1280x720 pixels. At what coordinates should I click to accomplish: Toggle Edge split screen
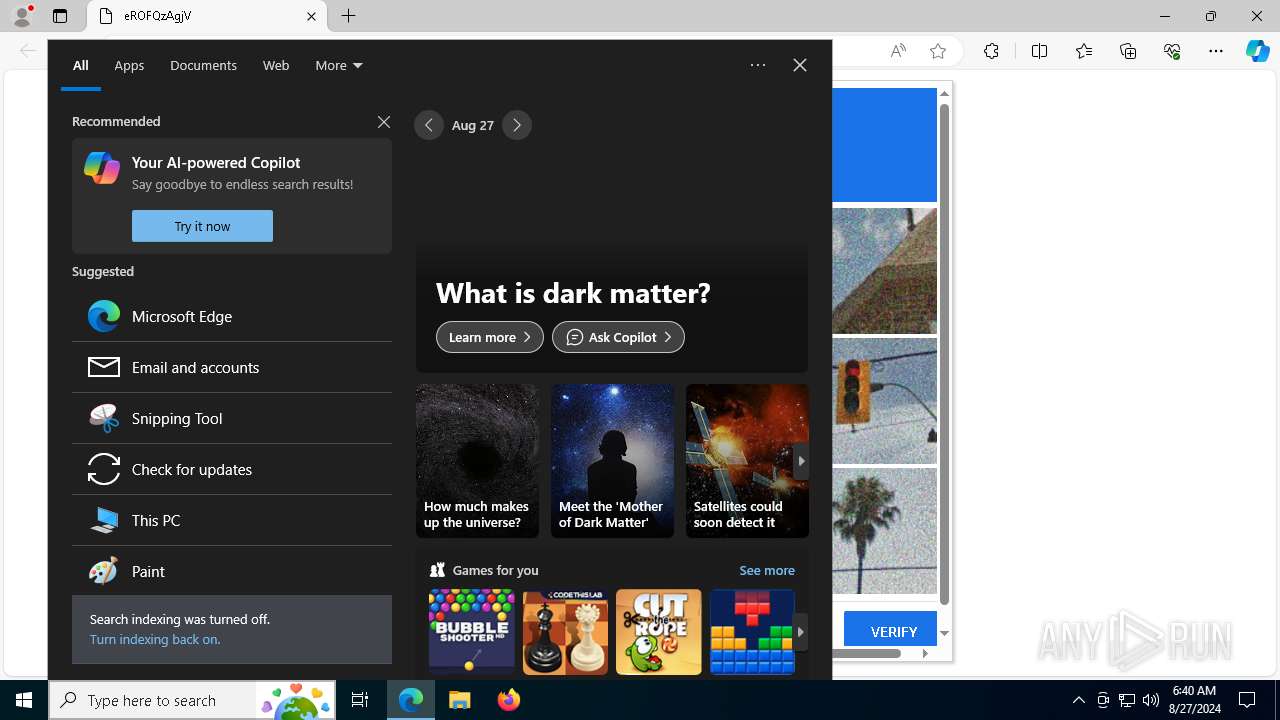pyautogui.click(x=1040, y=51)
